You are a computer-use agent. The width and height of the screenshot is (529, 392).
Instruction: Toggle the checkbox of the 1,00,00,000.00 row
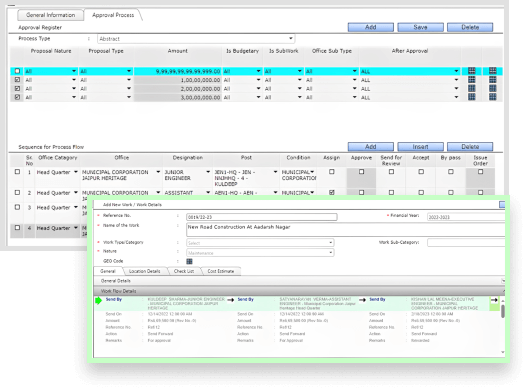(17, 80)
